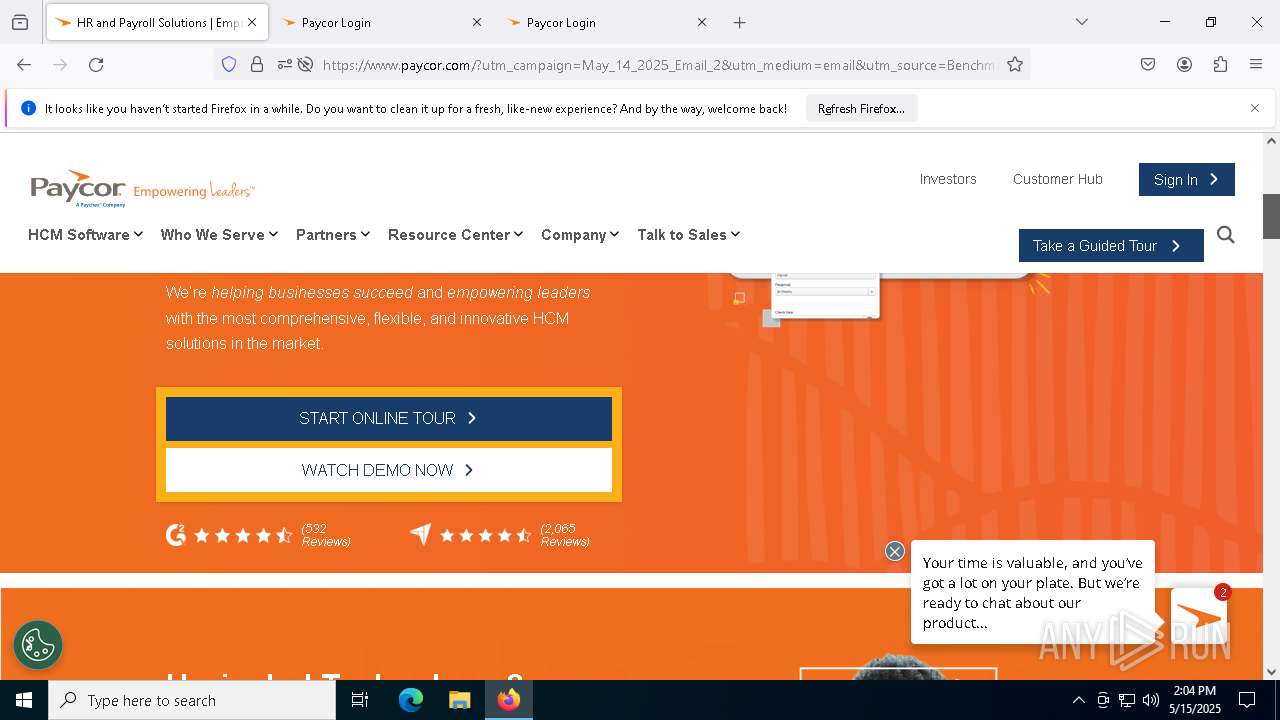Dismiss the chat popup with X icon
This screenshot has width=1280, height=720.
click(x=895, y=551)
